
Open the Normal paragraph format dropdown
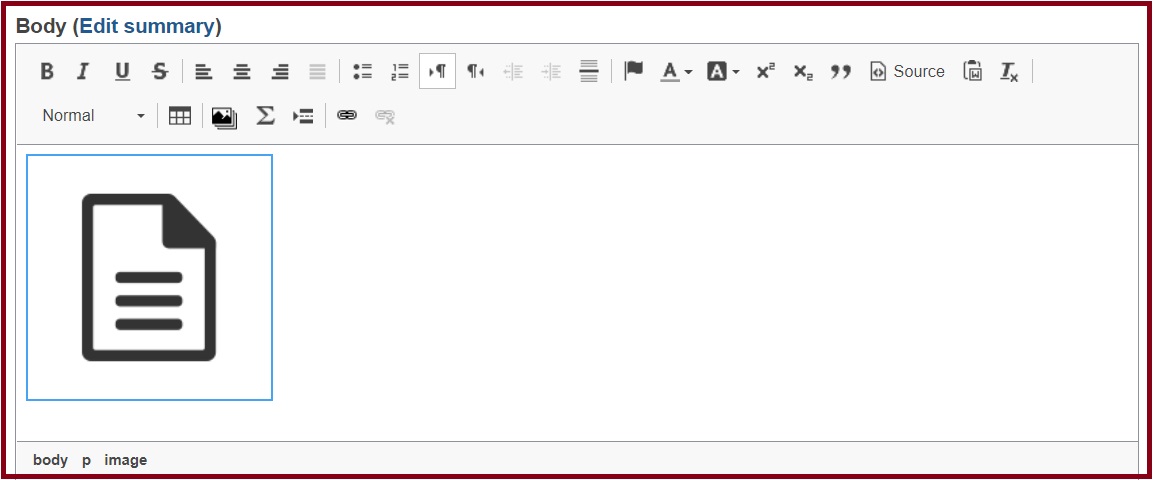pos(93,116)
